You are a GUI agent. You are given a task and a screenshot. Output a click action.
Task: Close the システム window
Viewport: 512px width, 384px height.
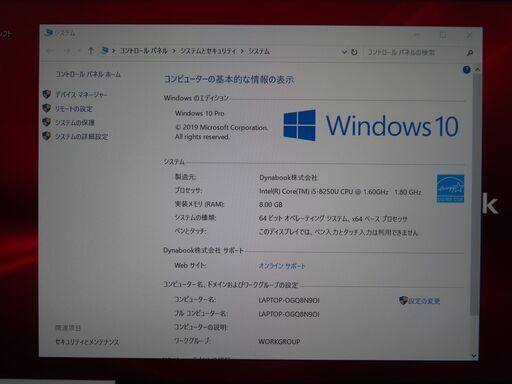tap(469, 35)
